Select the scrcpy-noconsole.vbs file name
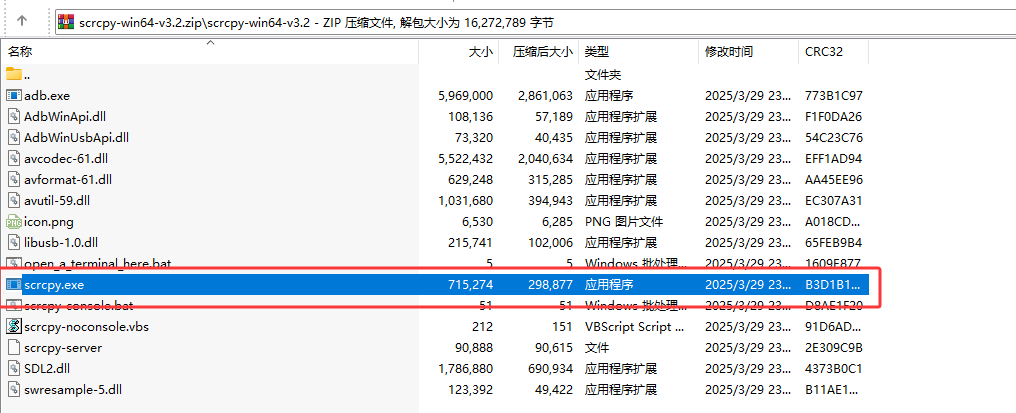Viewport: 1016px width, 413px height. pyautogui.click(x=86, y=326)
